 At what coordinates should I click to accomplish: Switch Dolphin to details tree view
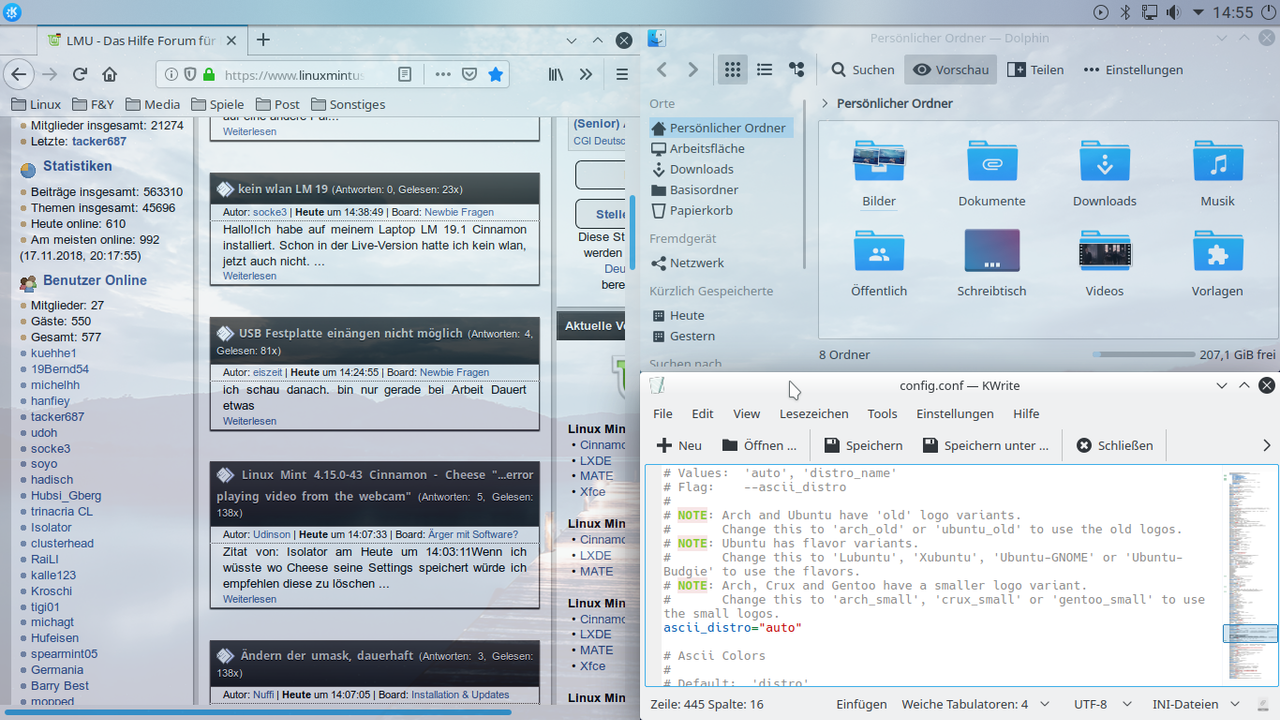pos(796,70)
